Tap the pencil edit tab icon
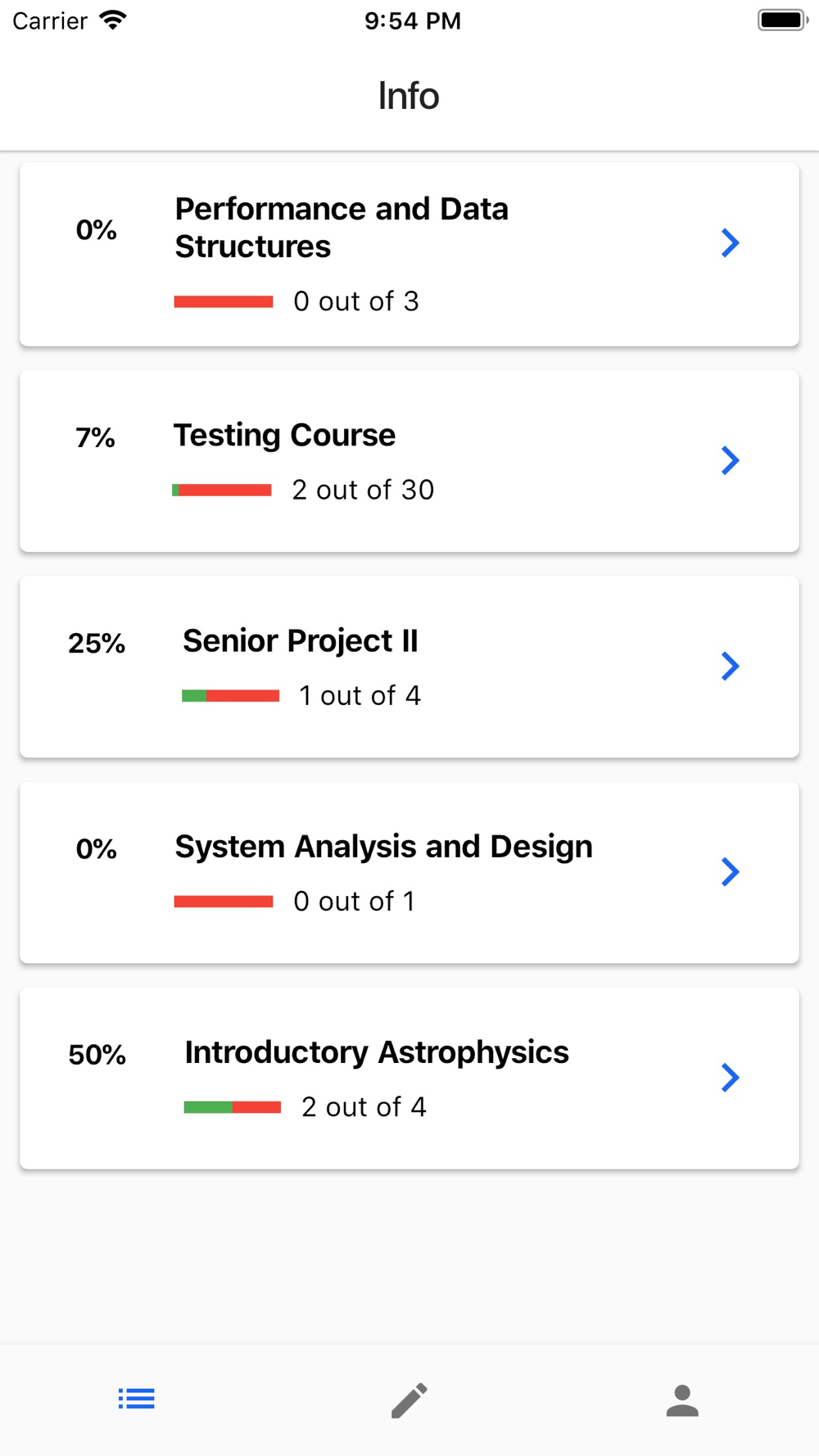Image resolution: width=819 pixels, height=1456 pixels. [x=409, y=1400]
